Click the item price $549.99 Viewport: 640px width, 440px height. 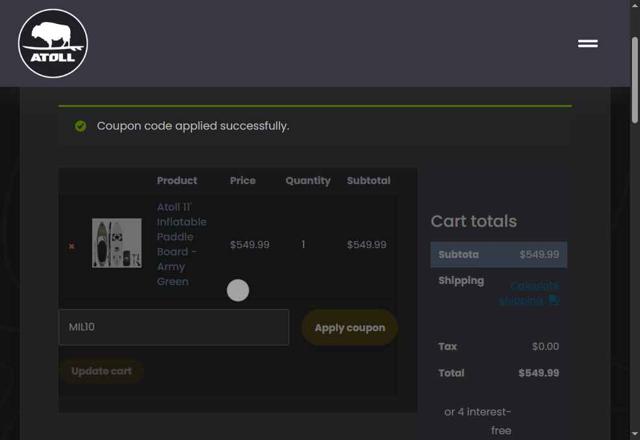[250, 244]
